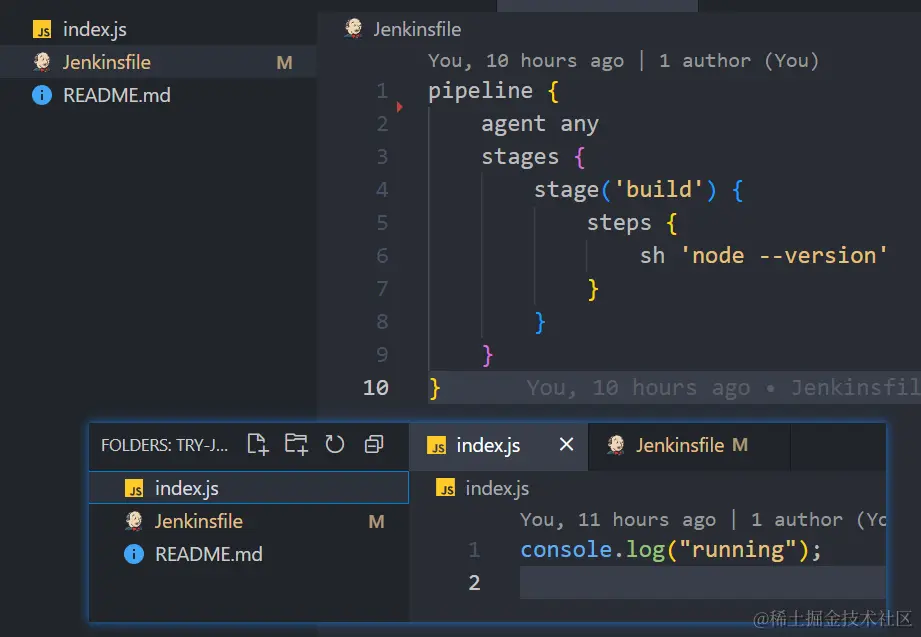Click the Jenkinsfile breadcrumb above the editor
The height and width of the screenshot is (637, 921).
[x=417, y=29]
